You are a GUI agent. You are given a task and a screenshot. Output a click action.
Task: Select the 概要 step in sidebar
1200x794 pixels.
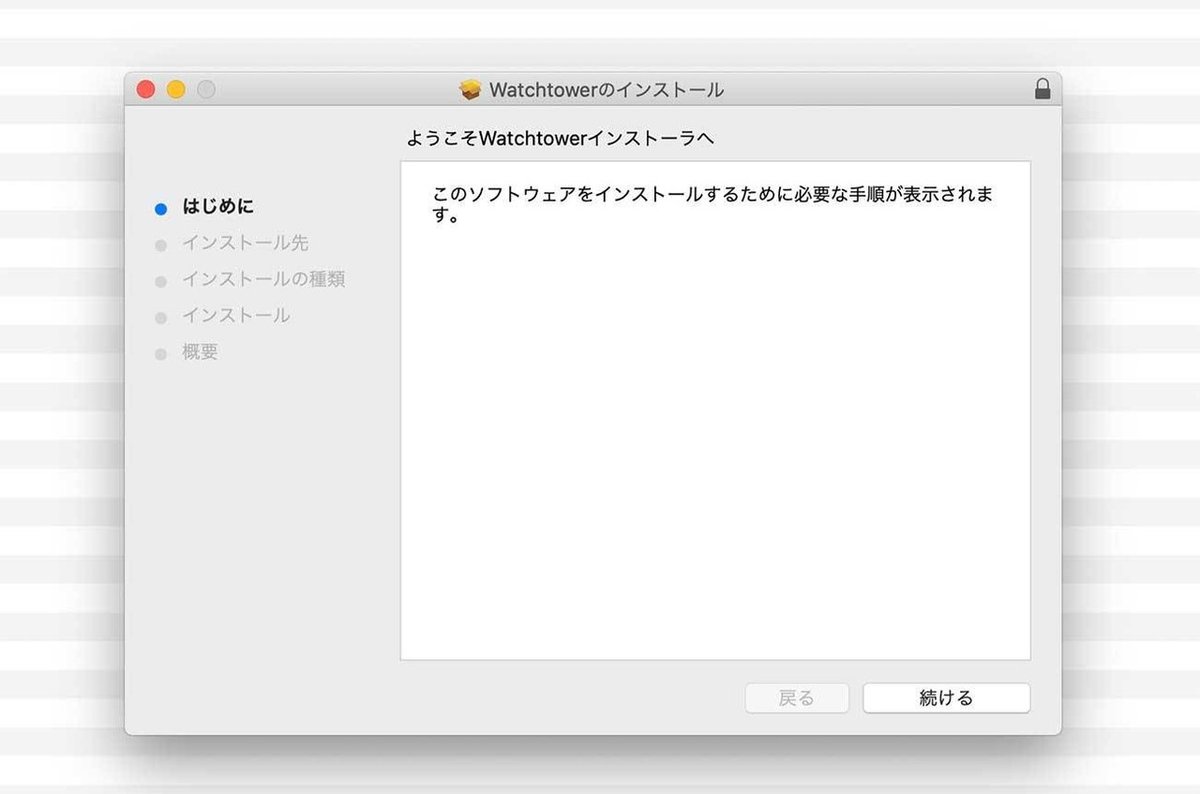[200, 352]
